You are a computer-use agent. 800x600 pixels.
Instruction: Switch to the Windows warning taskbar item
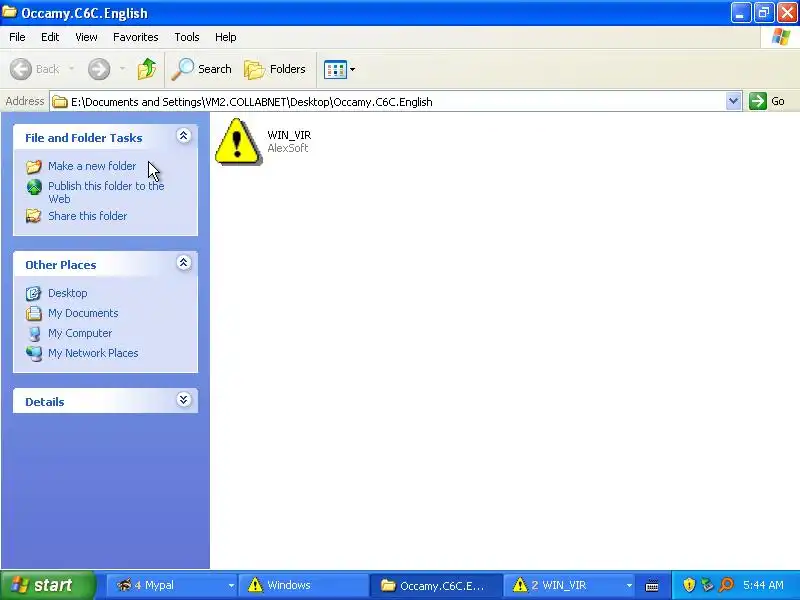point(304,585)
